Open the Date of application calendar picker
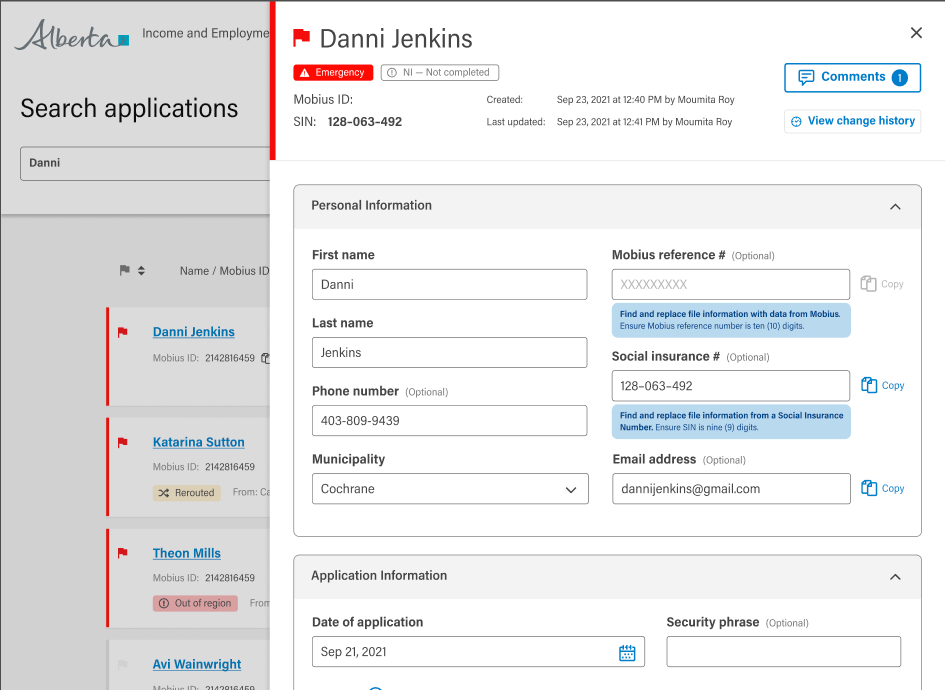945x690 pixels. click(x=627, y=652)
